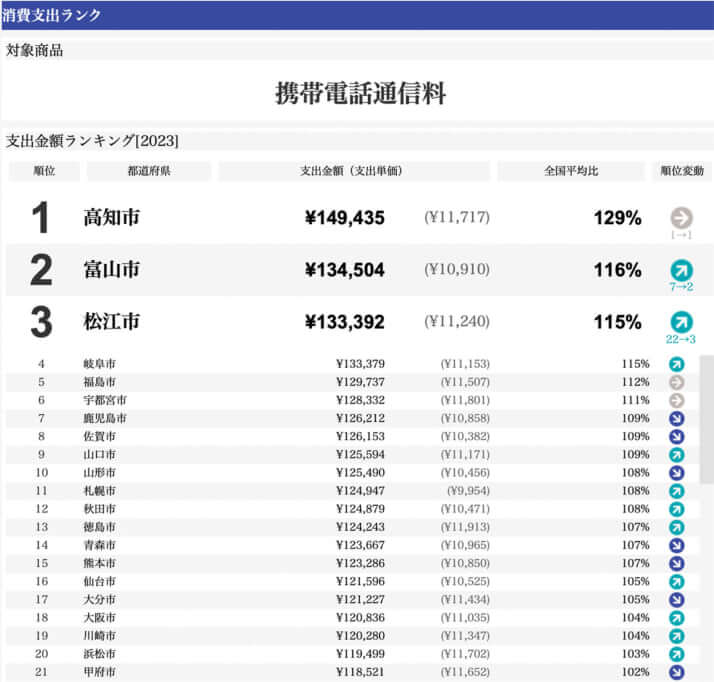
Task: Click the rank-up arrow icon for 松江市
Action: (681, 322)
